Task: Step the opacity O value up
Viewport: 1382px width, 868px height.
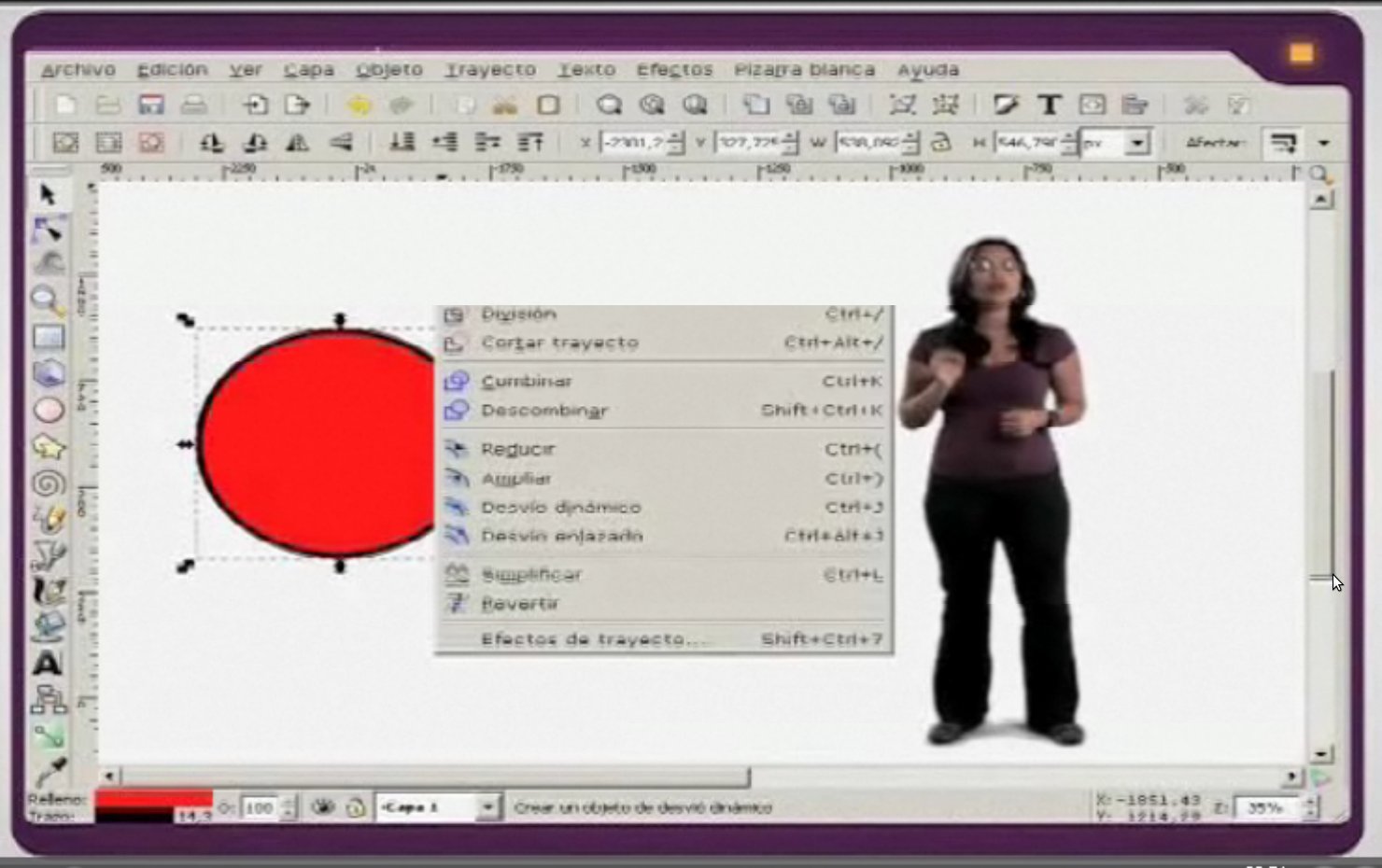Action: pos(289,802)
